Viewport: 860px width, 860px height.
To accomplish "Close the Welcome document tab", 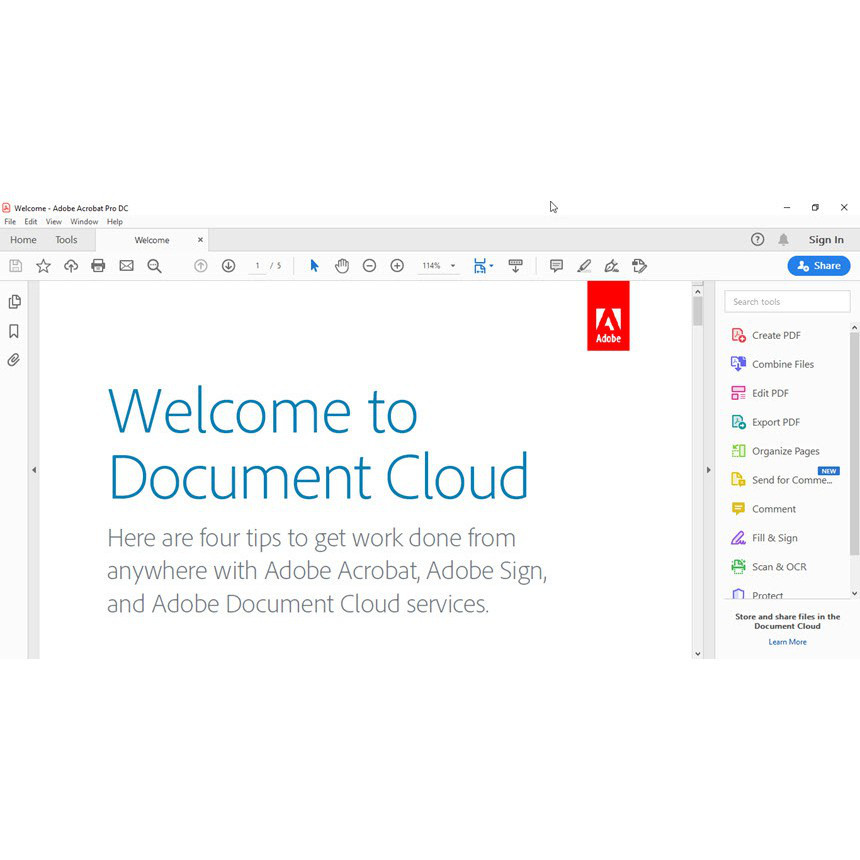I will pos(200,240).
